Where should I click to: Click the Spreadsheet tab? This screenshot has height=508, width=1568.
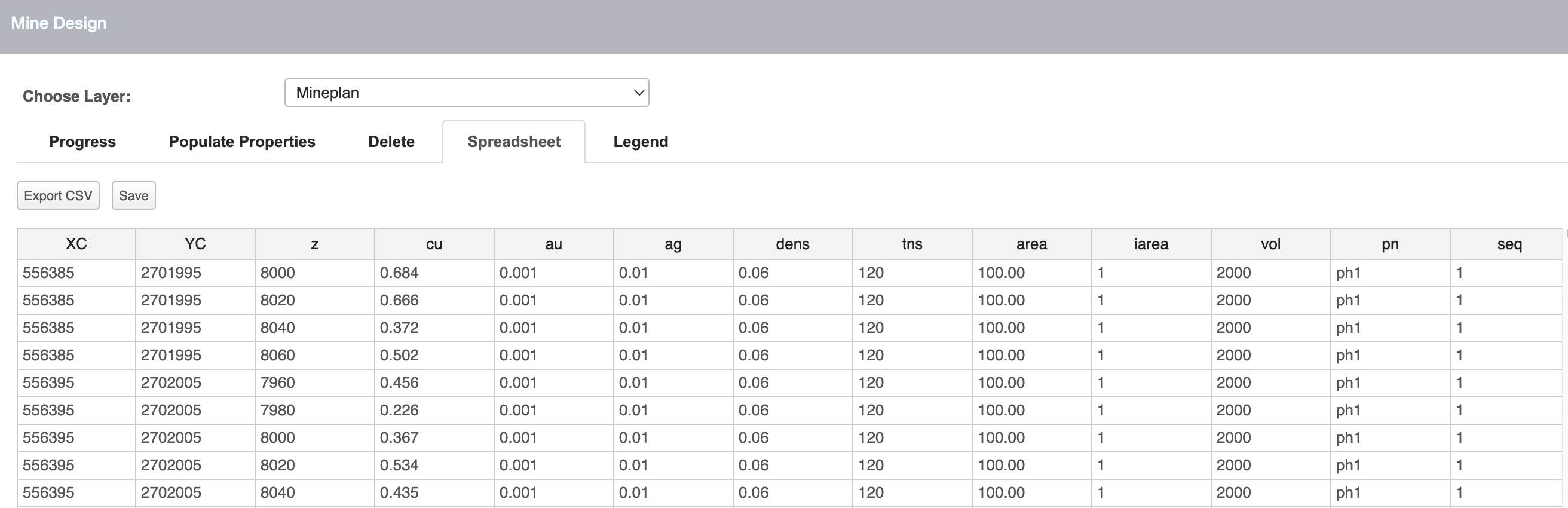pyautogui.click(x=514, y=142)
